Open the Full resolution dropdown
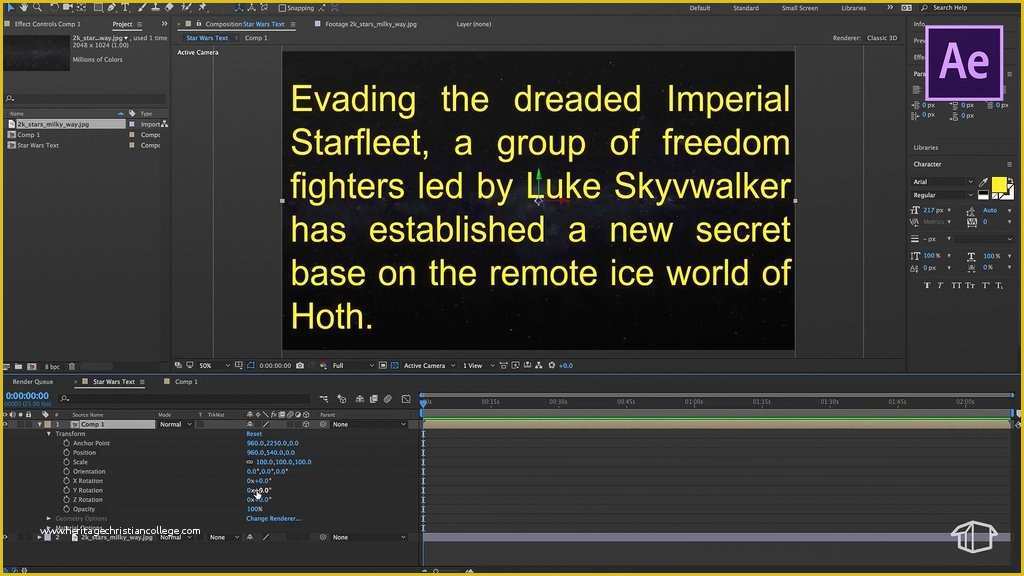The height and width of the screenshot is (576, 1024). point(353,366)
